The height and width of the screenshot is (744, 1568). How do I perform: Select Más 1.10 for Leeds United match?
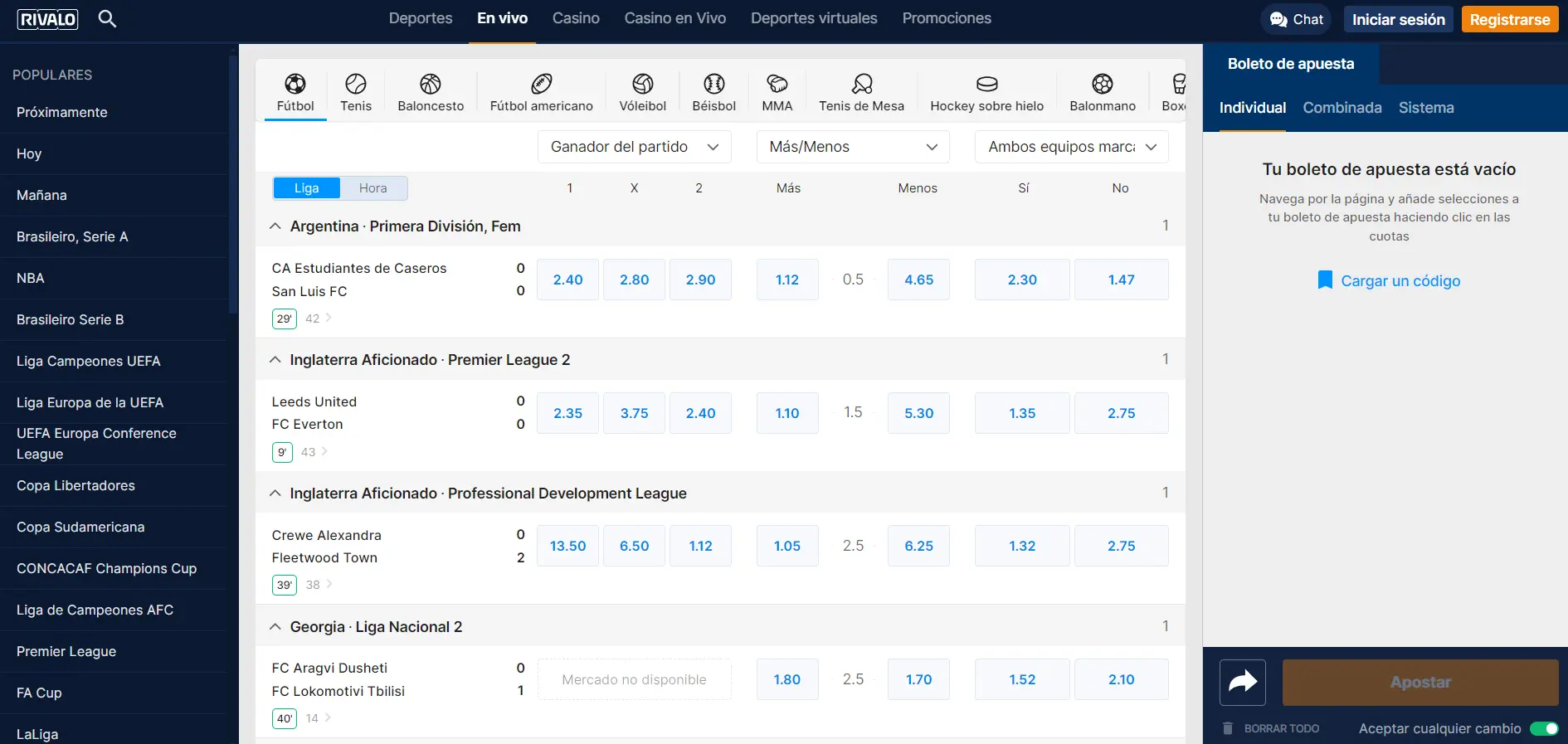[x=787, y=413]
